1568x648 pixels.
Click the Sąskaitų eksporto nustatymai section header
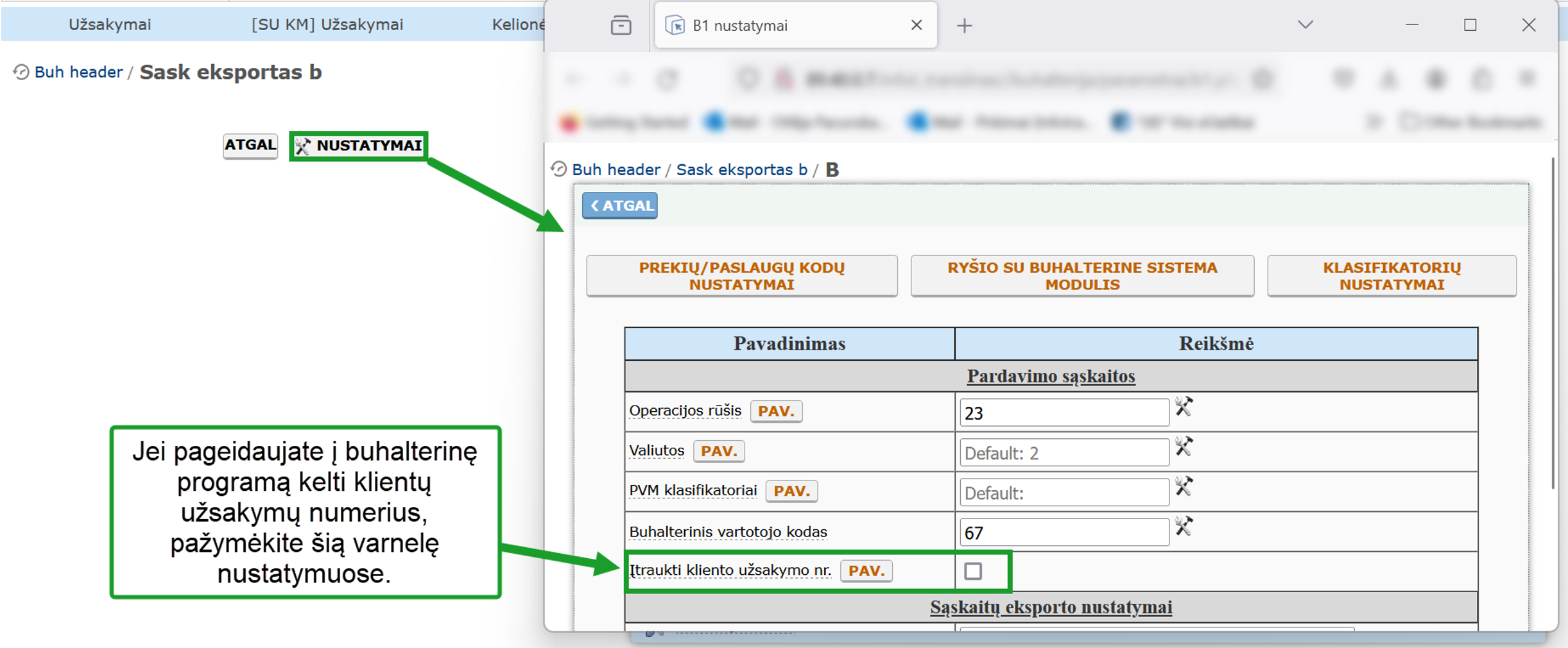pyautogui.click(x=1051, y=607)
